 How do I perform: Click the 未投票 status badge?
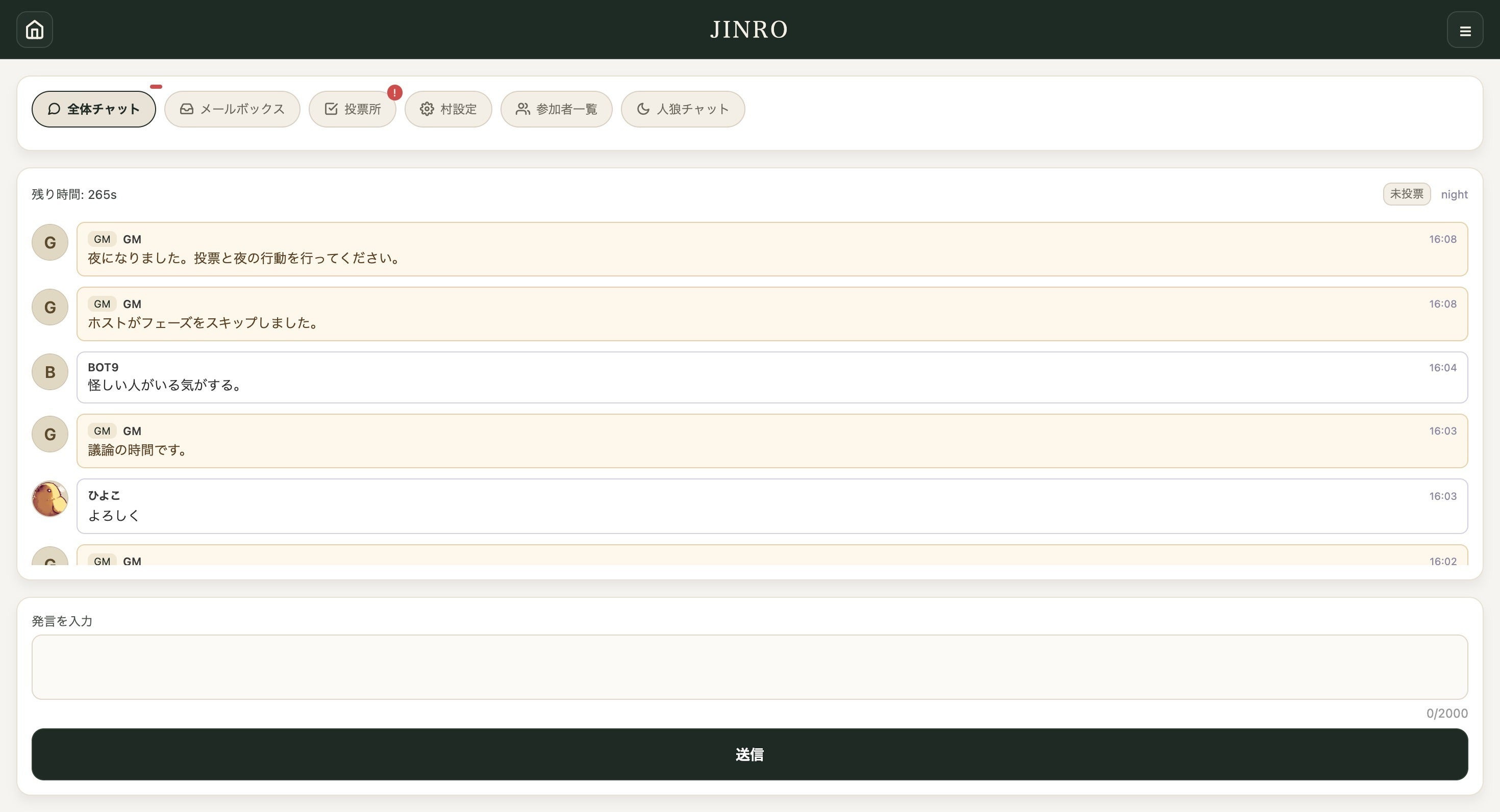point(1406,194)
